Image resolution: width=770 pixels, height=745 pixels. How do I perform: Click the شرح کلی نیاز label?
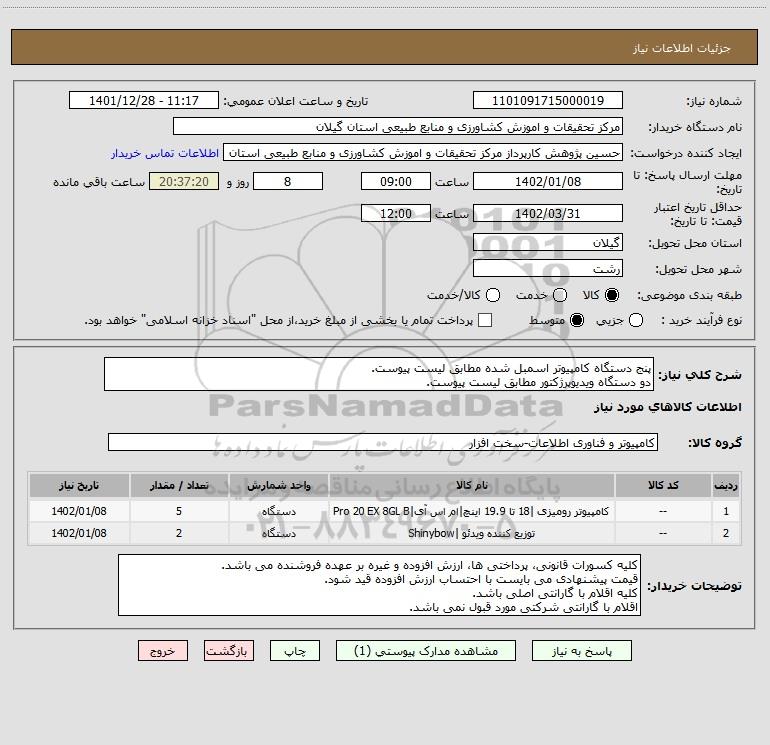(700, 375)
